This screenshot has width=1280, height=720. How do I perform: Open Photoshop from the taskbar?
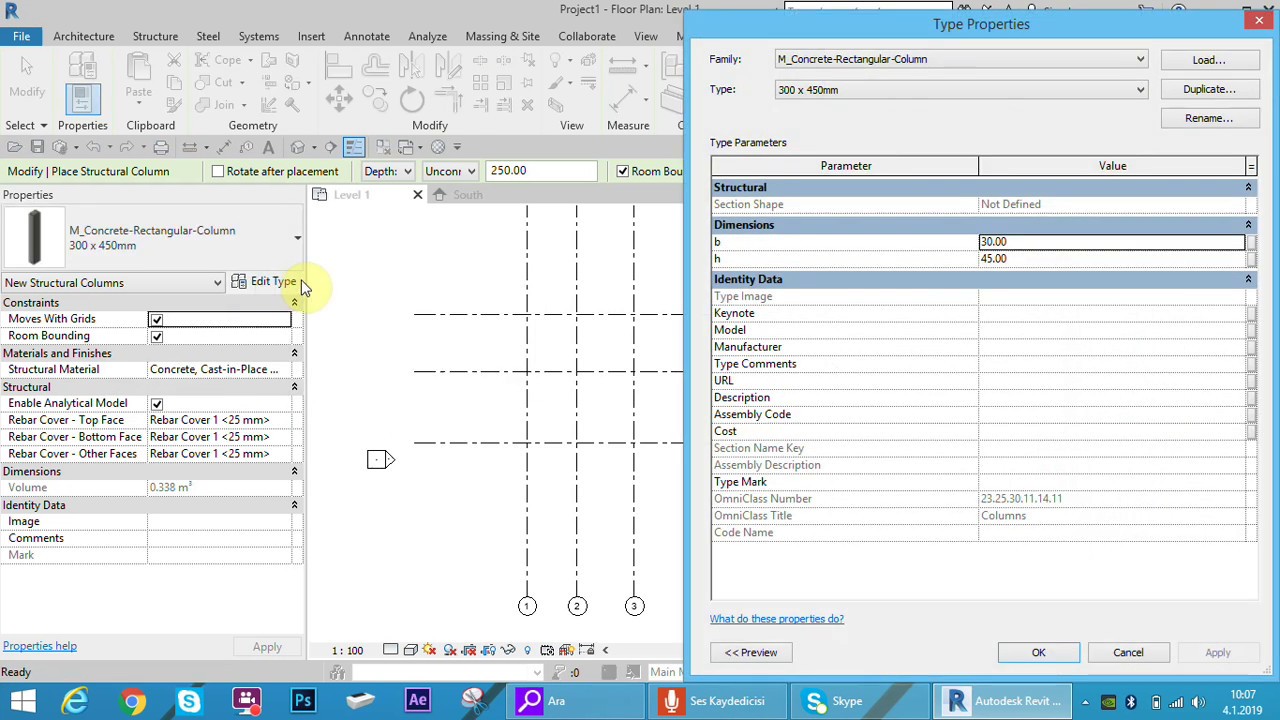pyautogui.click(x=303, y=700)
